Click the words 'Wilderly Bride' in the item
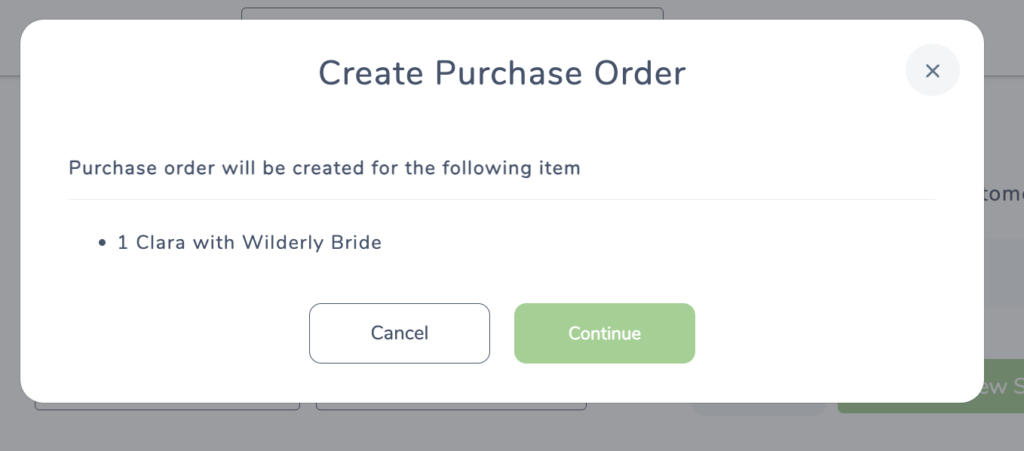 pos(312,243)
